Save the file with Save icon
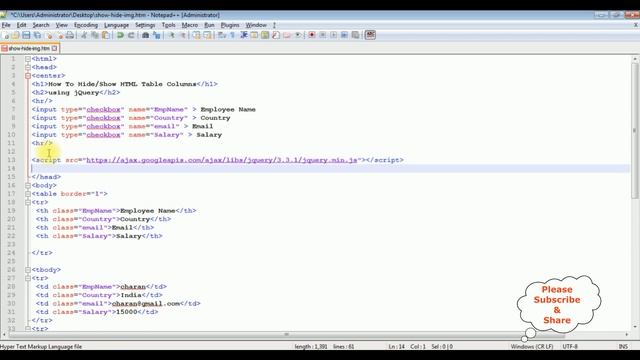This screenshot has height=360, width=640. coord(27,35)
